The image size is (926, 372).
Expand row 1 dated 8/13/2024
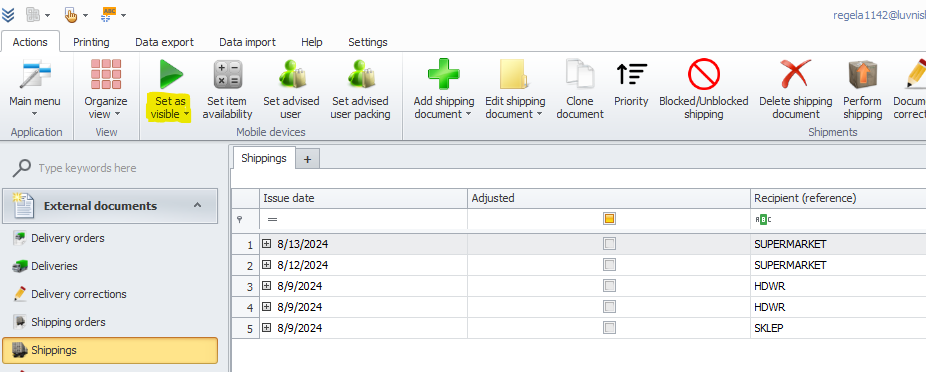[266, 243]
